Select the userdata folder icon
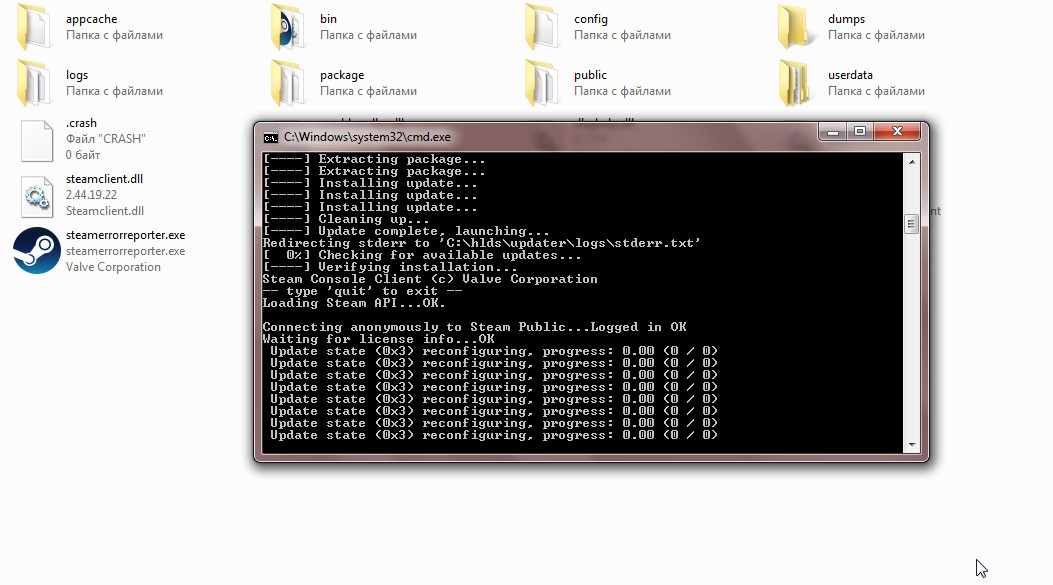 coord(795,83)
